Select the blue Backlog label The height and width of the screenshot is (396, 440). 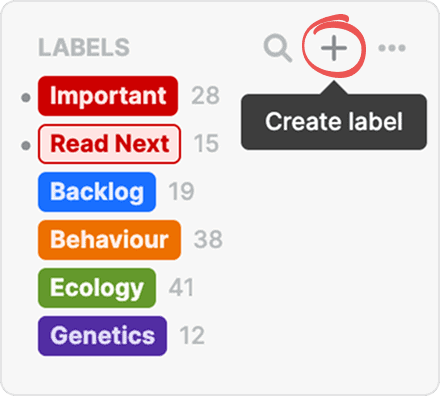tap(97, 192)
